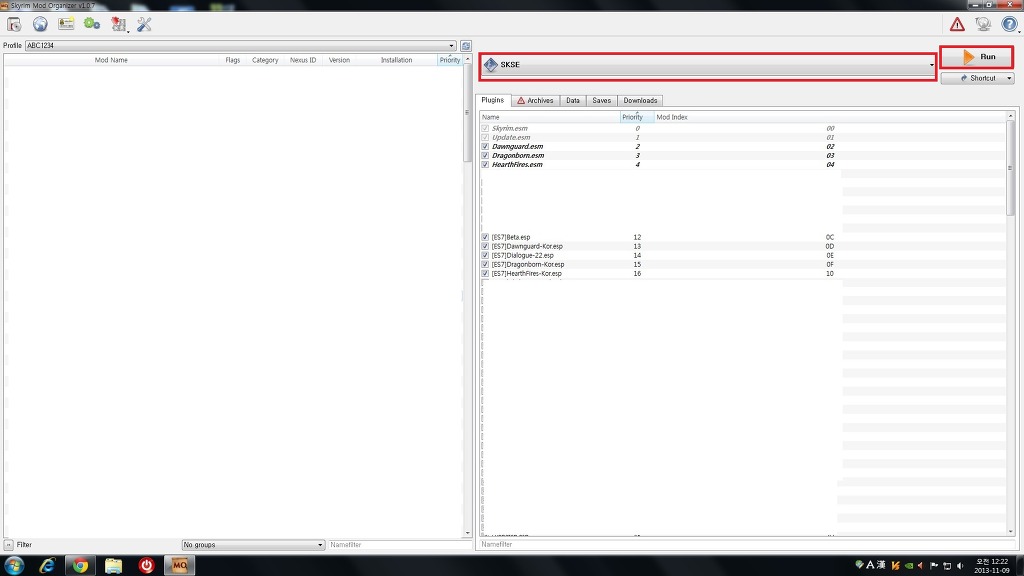Screen dimensions: 1024x576
Task: Focus the plugin list Namefilter field
Action: [748, 544]
